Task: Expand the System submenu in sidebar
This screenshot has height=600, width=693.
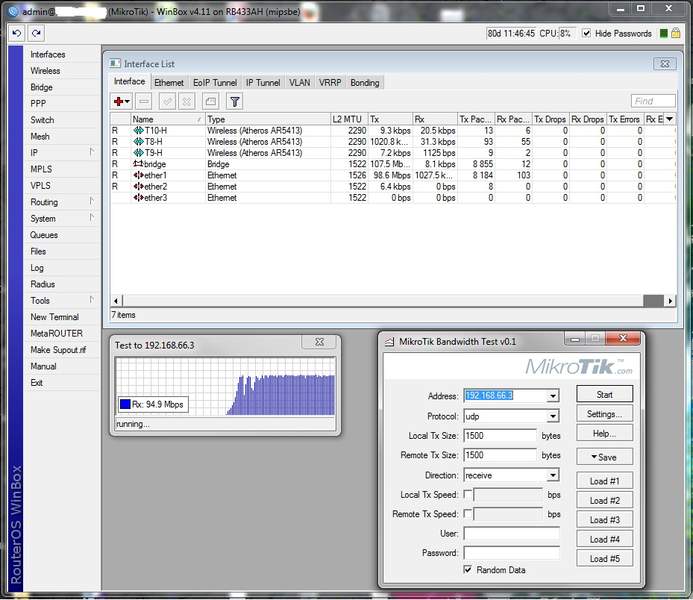Action: tap(91, 218)
